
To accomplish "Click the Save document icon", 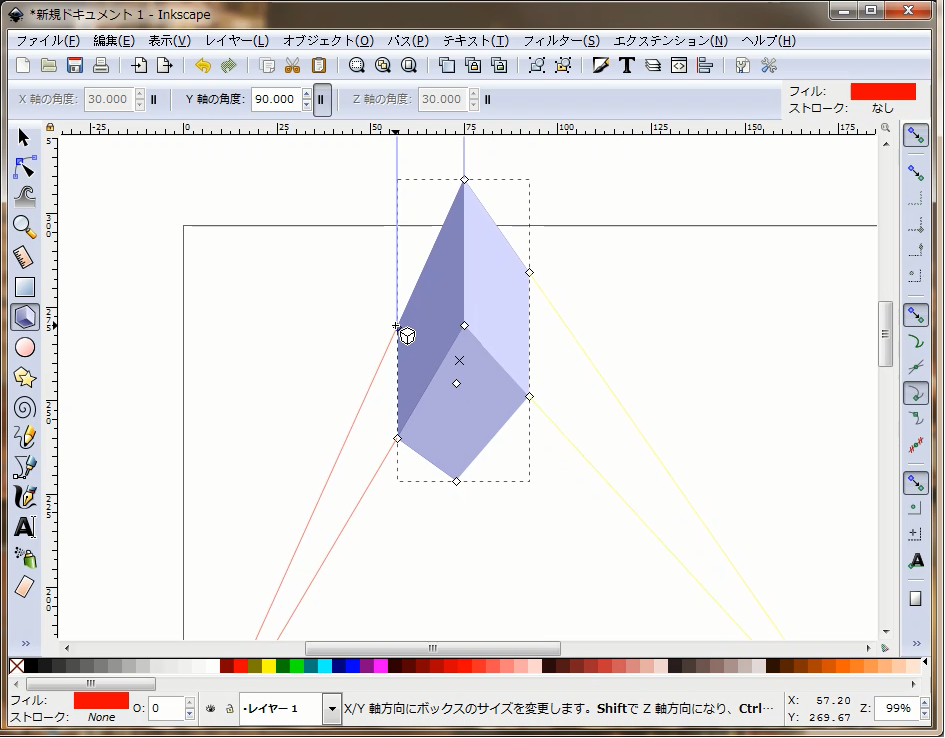I will [x=74, y=66].
